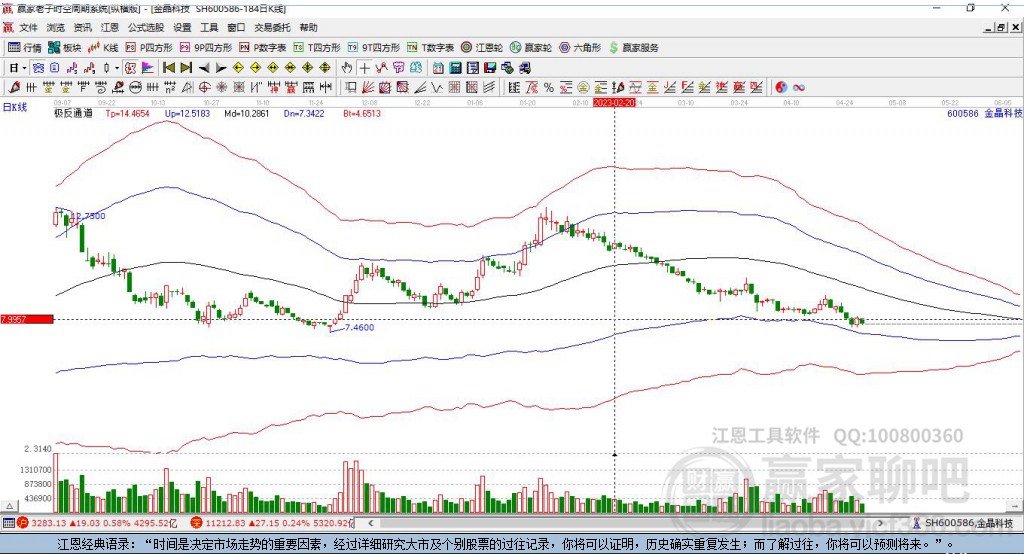Screen dimensions: 1024x554
Task: Click the first yellow diamond arrow icon
Action: tap(238, 68)
